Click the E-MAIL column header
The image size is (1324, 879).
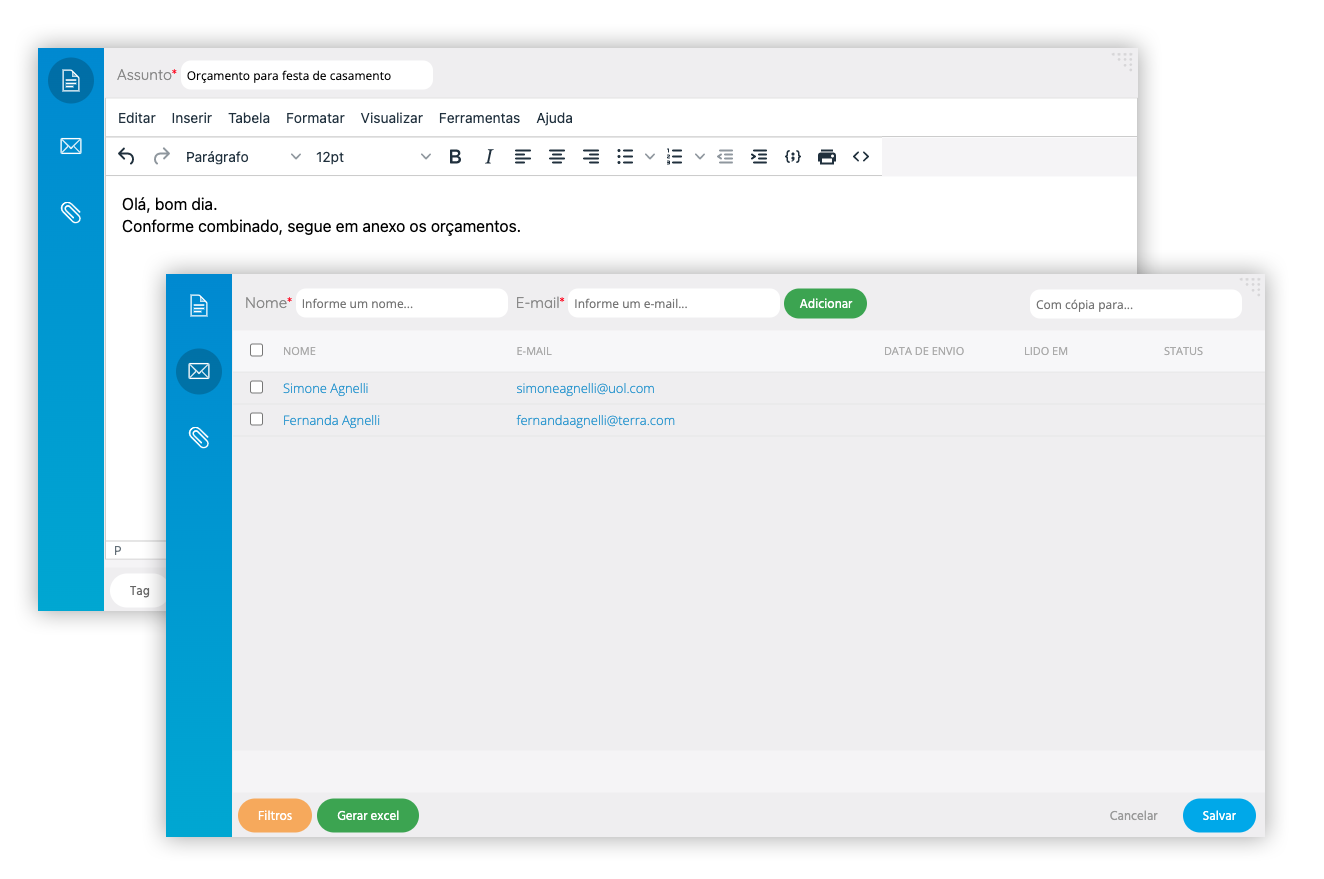click(x=534, y=351)
